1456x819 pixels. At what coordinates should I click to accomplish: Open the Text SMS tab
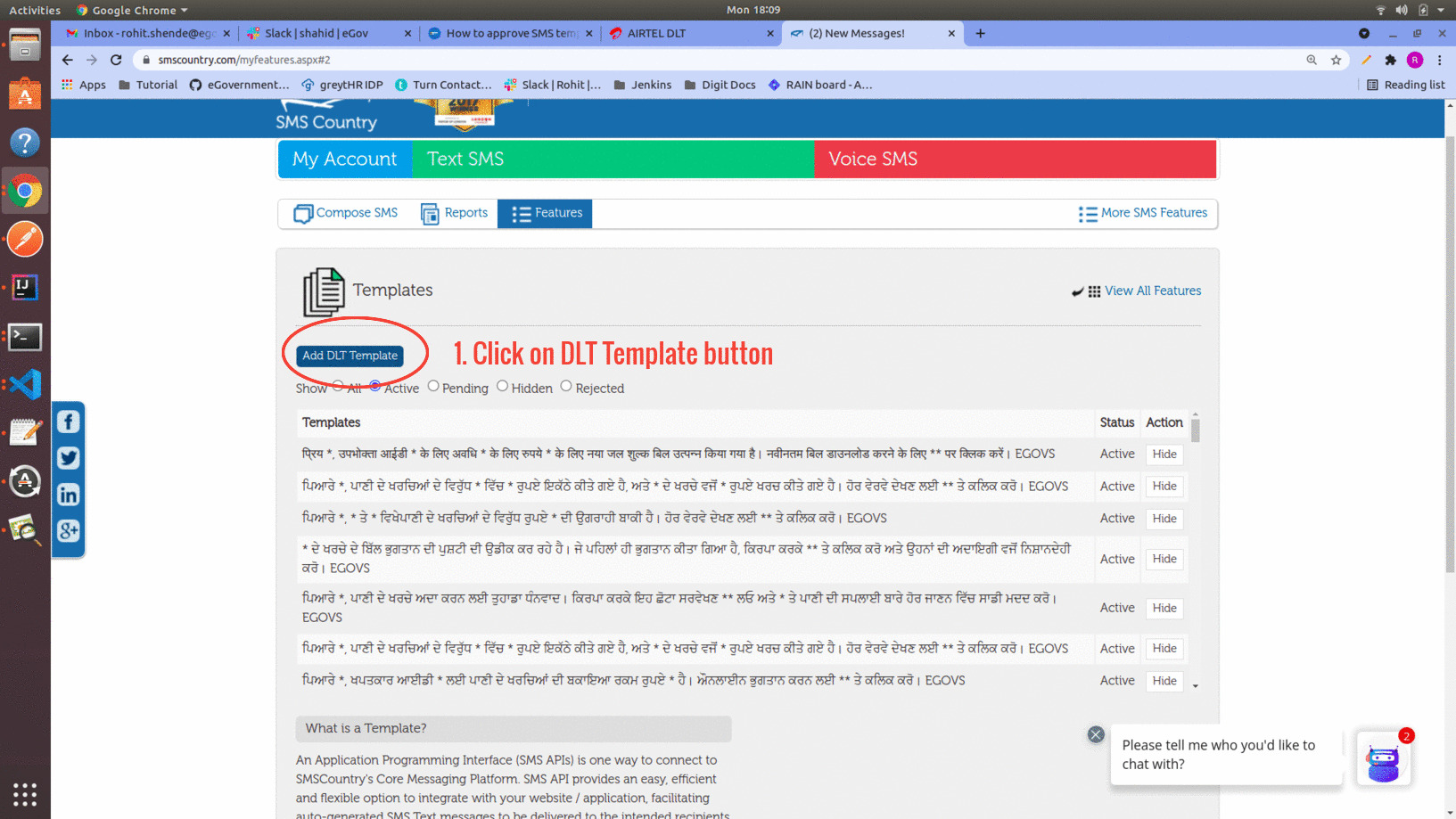tap(465, 159)
